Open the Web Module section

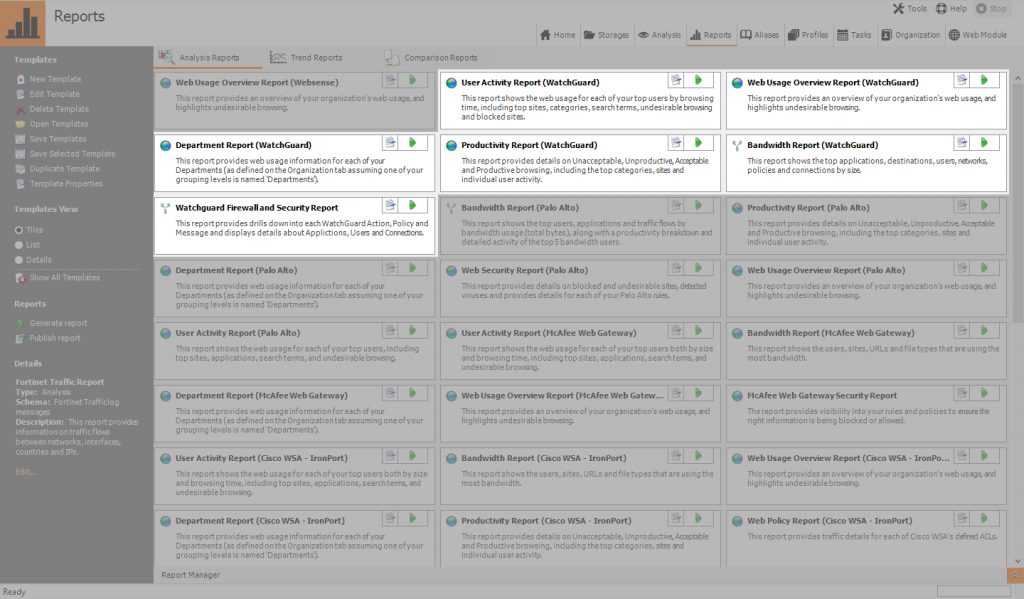point(978,35)
